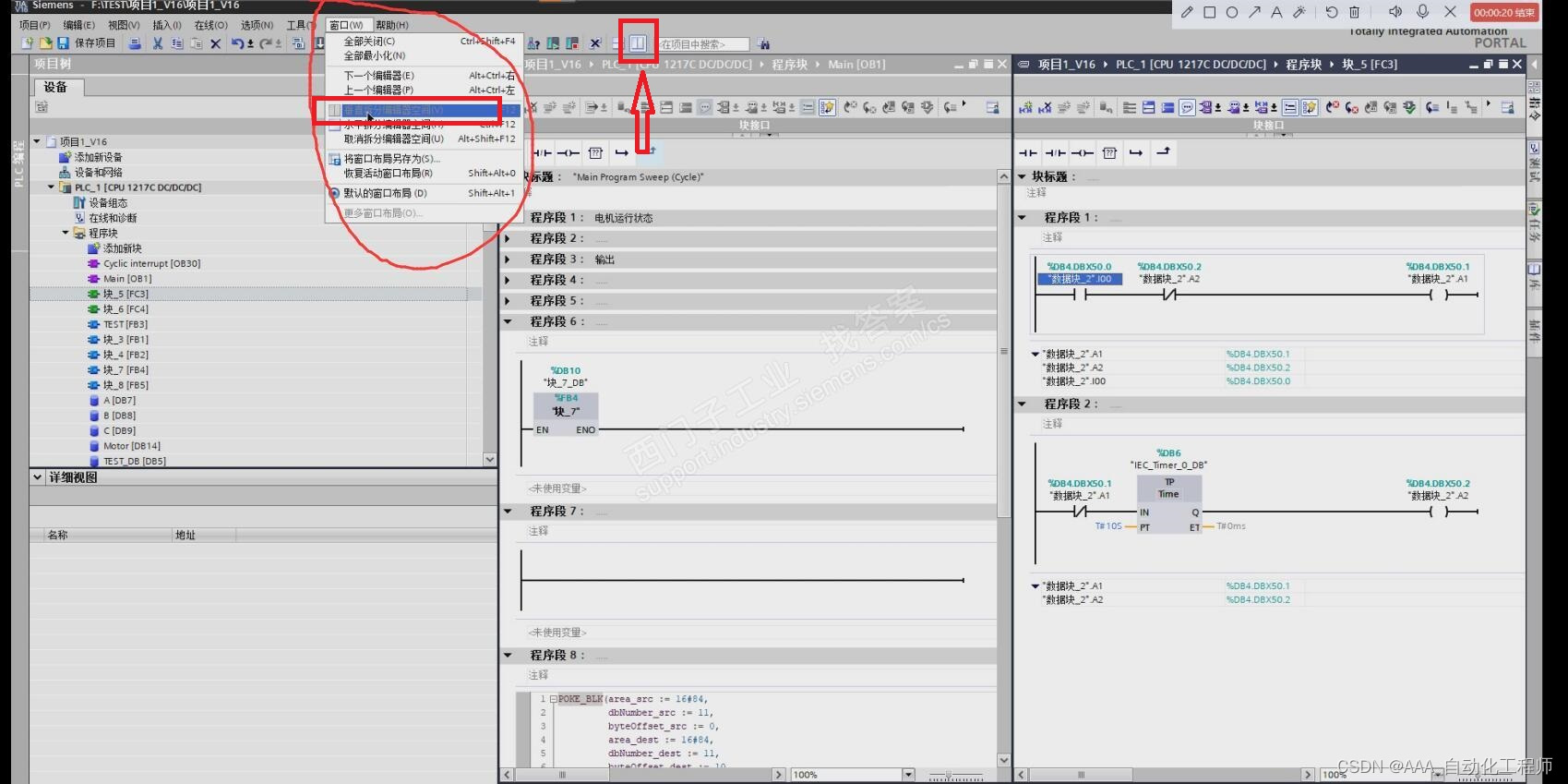Select 默认的窗口布局 radio option
Viewport: 1568px width, 784px height.
click(335, 193)
